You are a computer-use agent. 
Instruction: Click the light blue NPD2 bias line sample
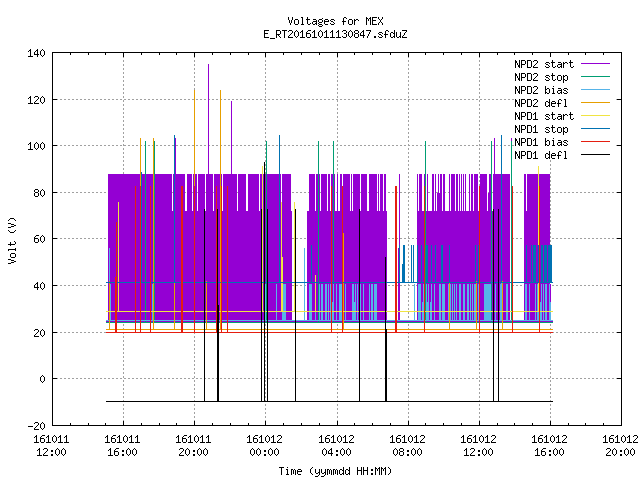(595, 90)
